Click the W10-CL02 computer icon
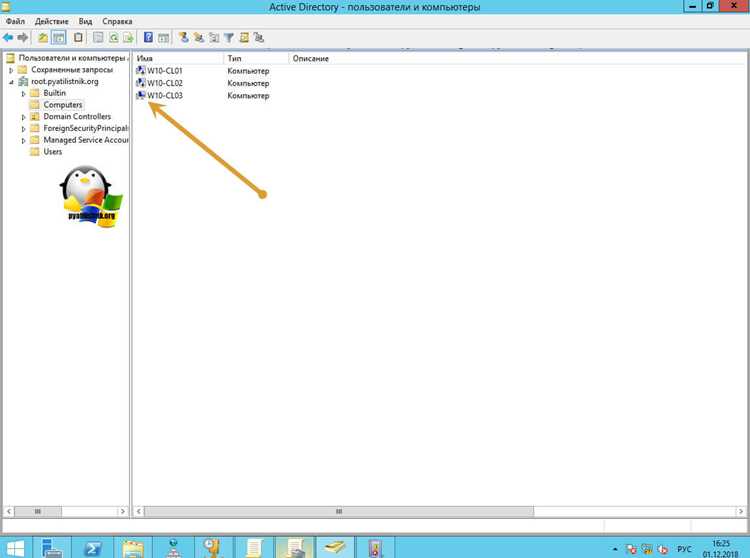The width and height of the screenshot is (750, 558). (141, 83)
